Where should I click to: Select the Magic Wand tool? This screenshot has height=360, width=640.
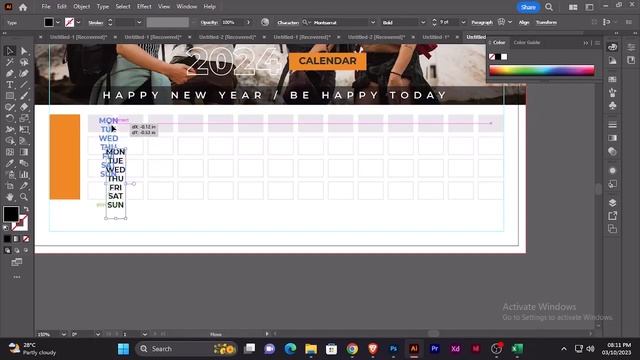coord(10,62)
